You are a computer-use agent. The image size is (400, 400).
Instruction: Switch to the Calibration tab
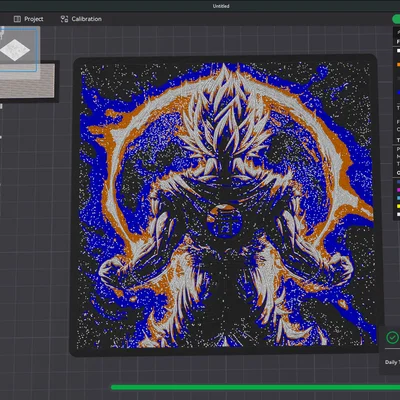pyautogui.click(x=81, y=19)
